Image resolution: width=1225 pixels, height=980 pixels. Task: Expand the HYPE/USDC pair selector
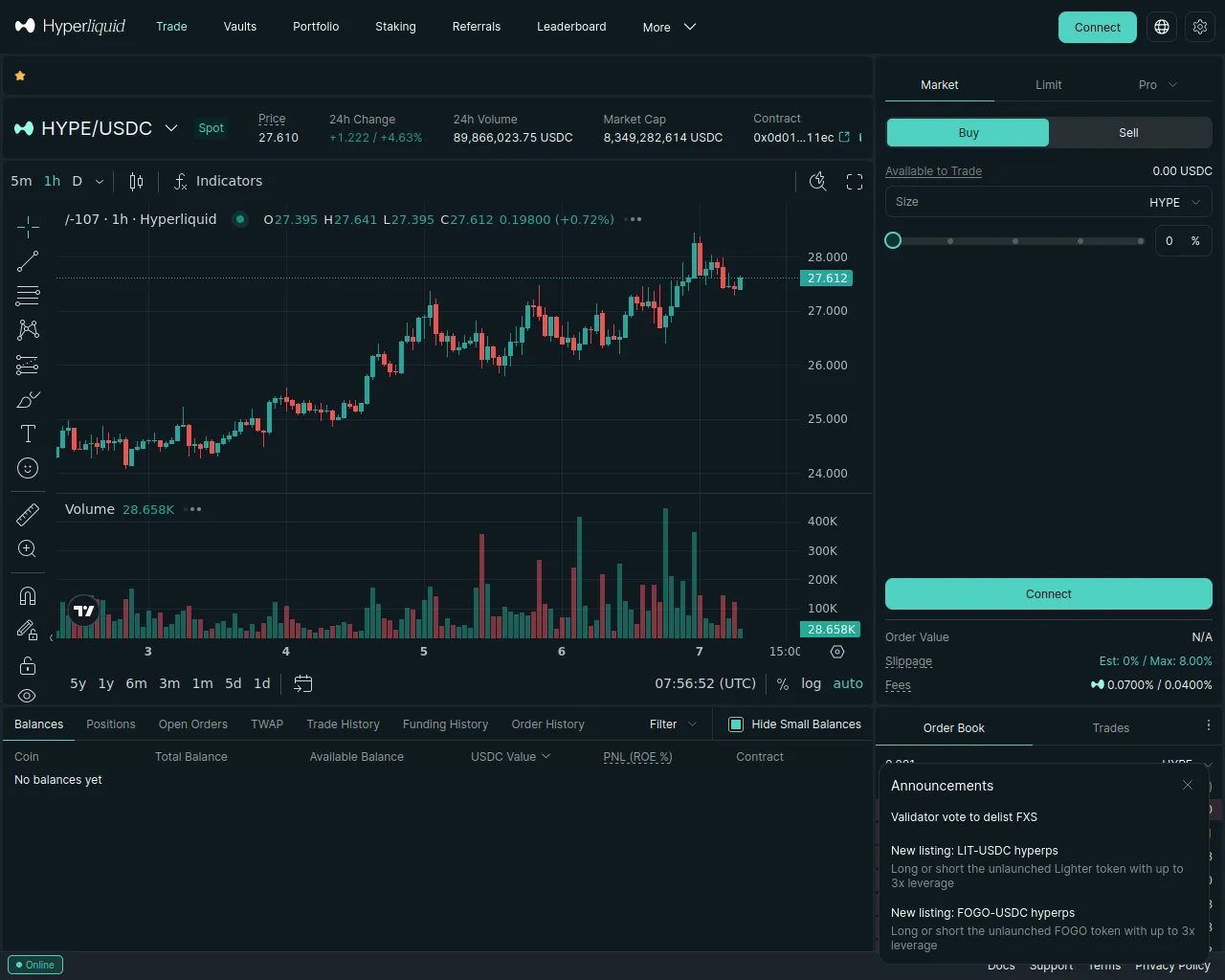171,128
